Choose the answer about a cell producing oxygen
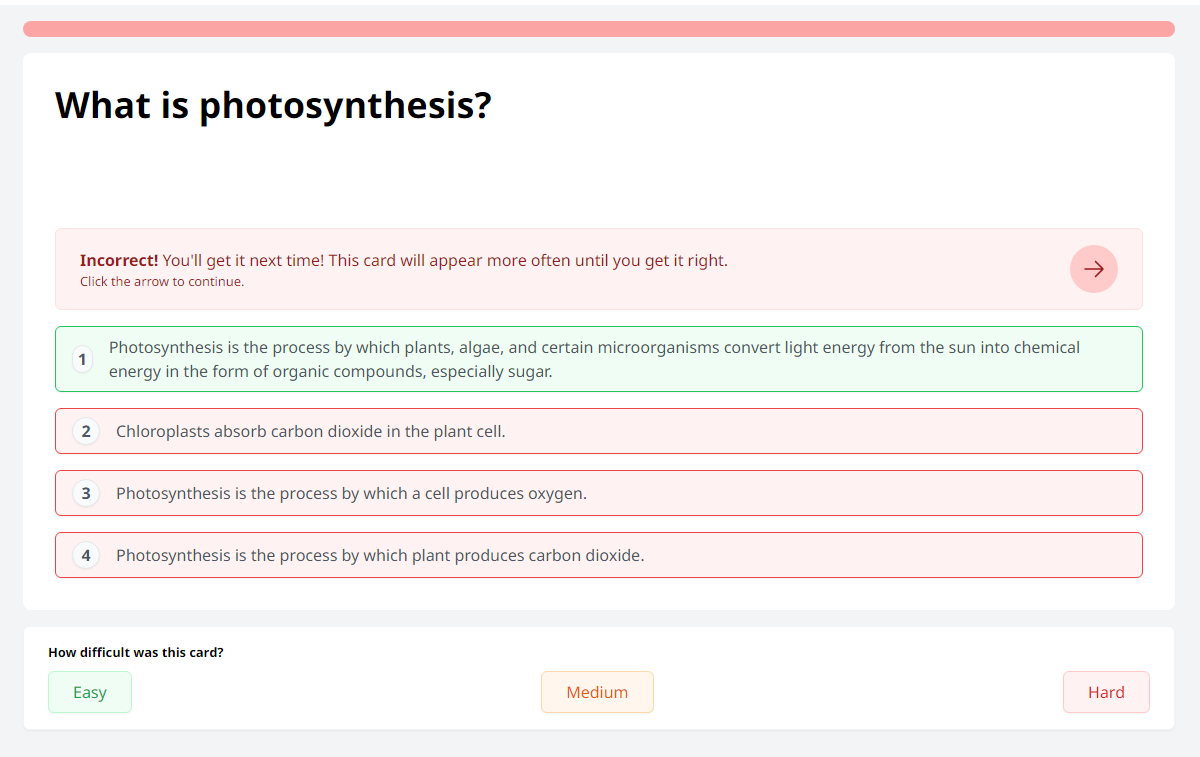This screenshot has height=757, width=1200. click(x=599, y=493)
